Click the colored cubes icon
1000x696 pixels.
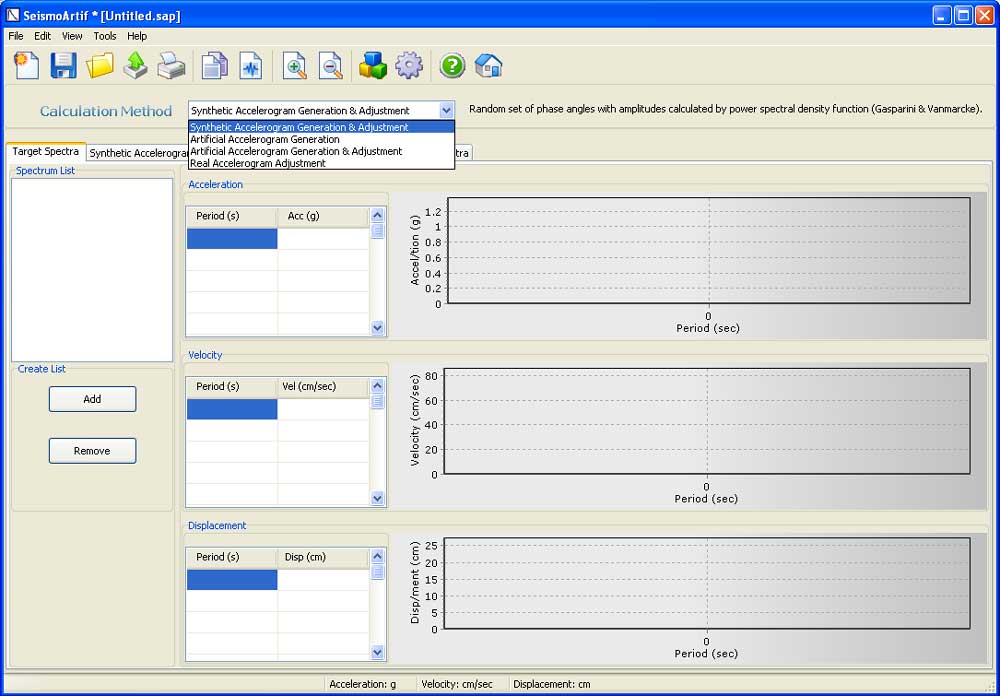click(373, 65)
